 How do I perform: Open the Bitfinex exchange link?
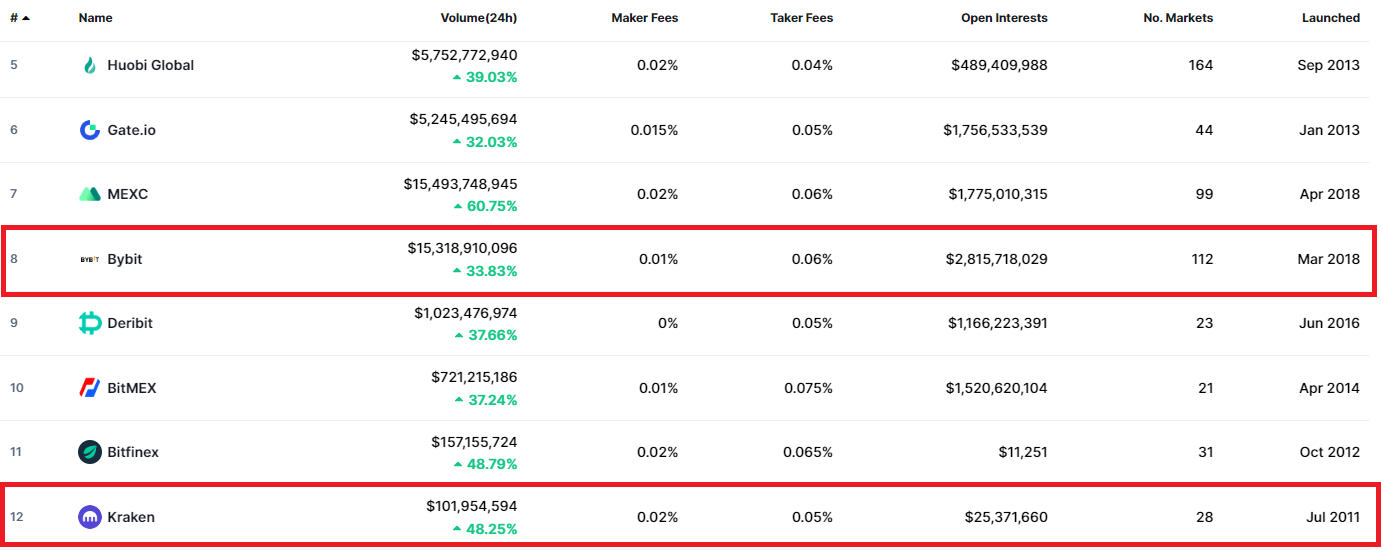pos(133,452)
